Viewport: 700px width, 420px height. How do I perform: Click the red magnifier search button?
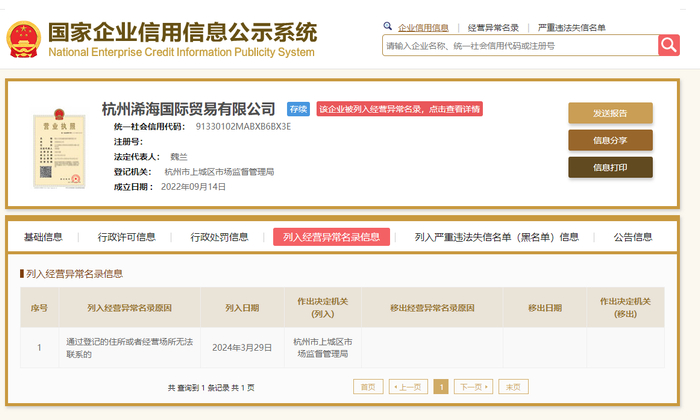[x=669, y=45]
